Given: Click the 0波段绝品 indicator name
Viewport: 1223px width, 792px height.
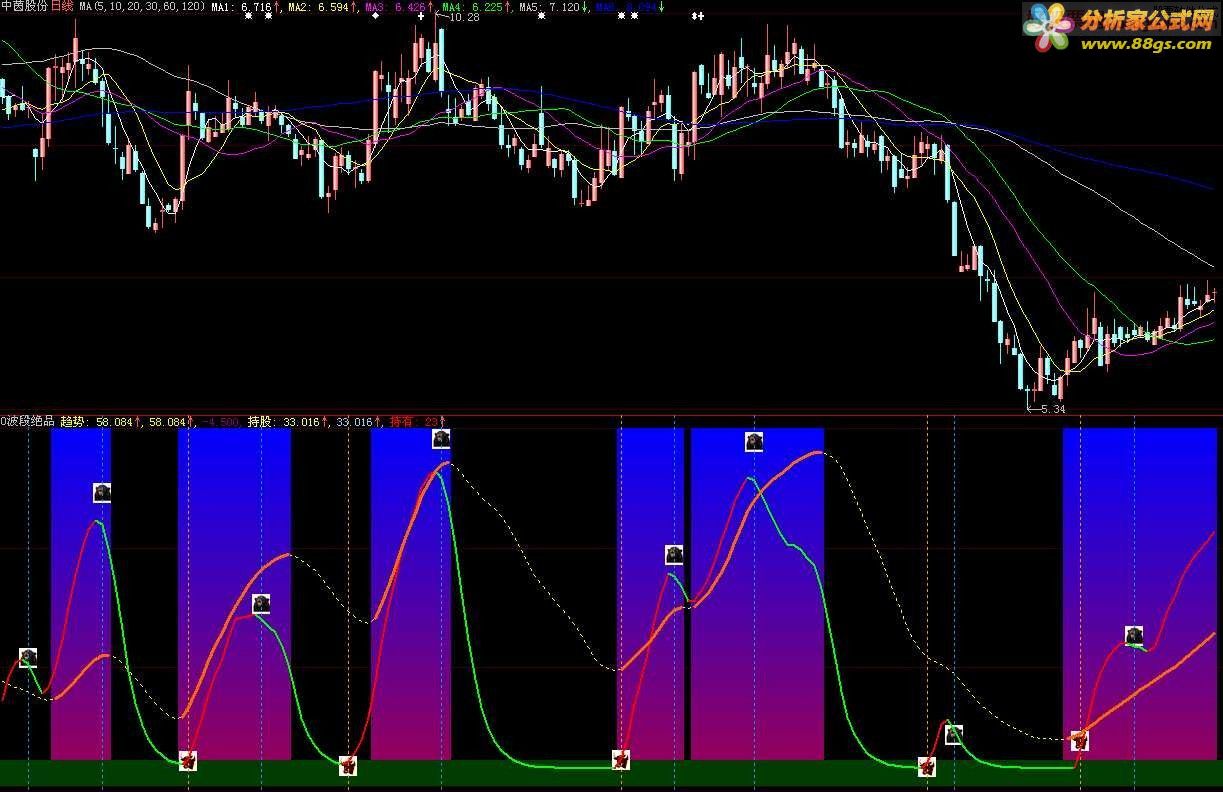Looking at the screenshot, I should (x=28, y=422).
